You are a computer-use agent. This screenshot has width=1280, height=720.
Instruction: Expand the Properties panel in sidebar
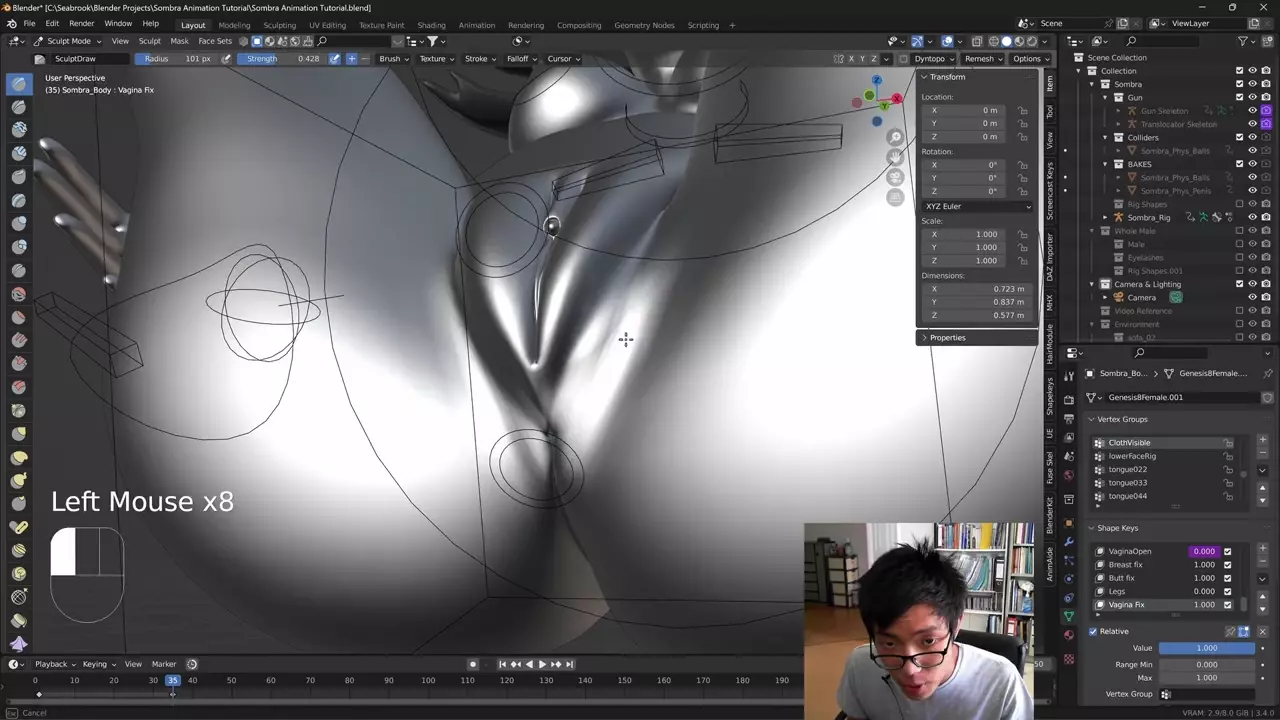pos(946,337)
